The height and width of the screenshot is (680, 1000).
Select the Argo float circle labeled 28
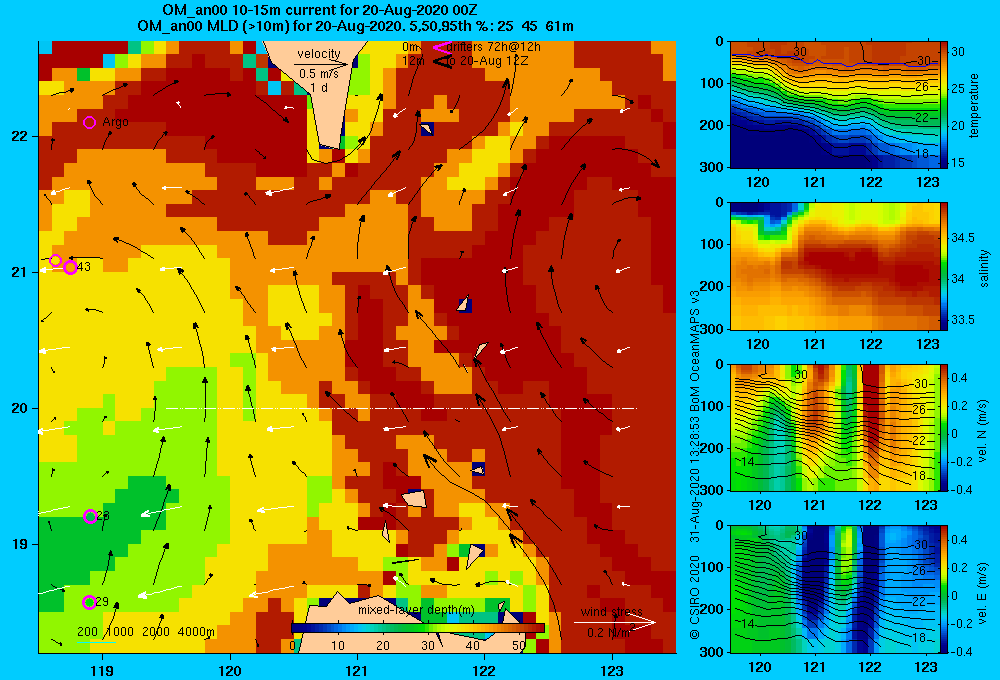pos(90,516)
